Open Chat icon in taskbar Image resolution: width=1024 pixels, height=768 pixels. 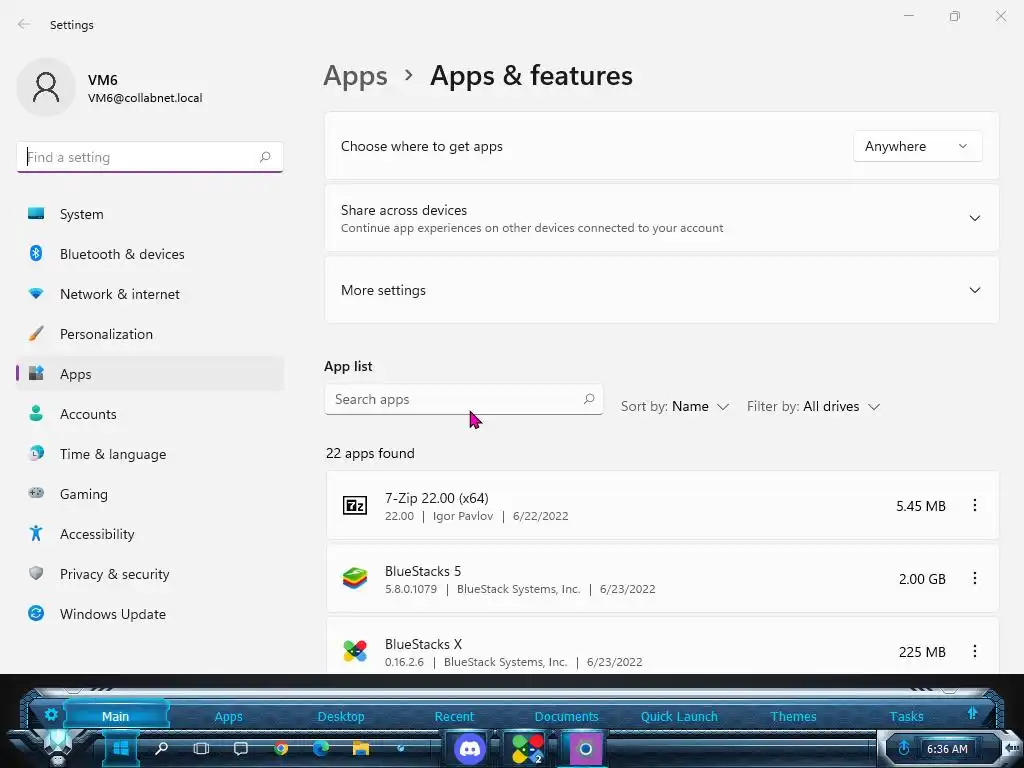(241, 748)
